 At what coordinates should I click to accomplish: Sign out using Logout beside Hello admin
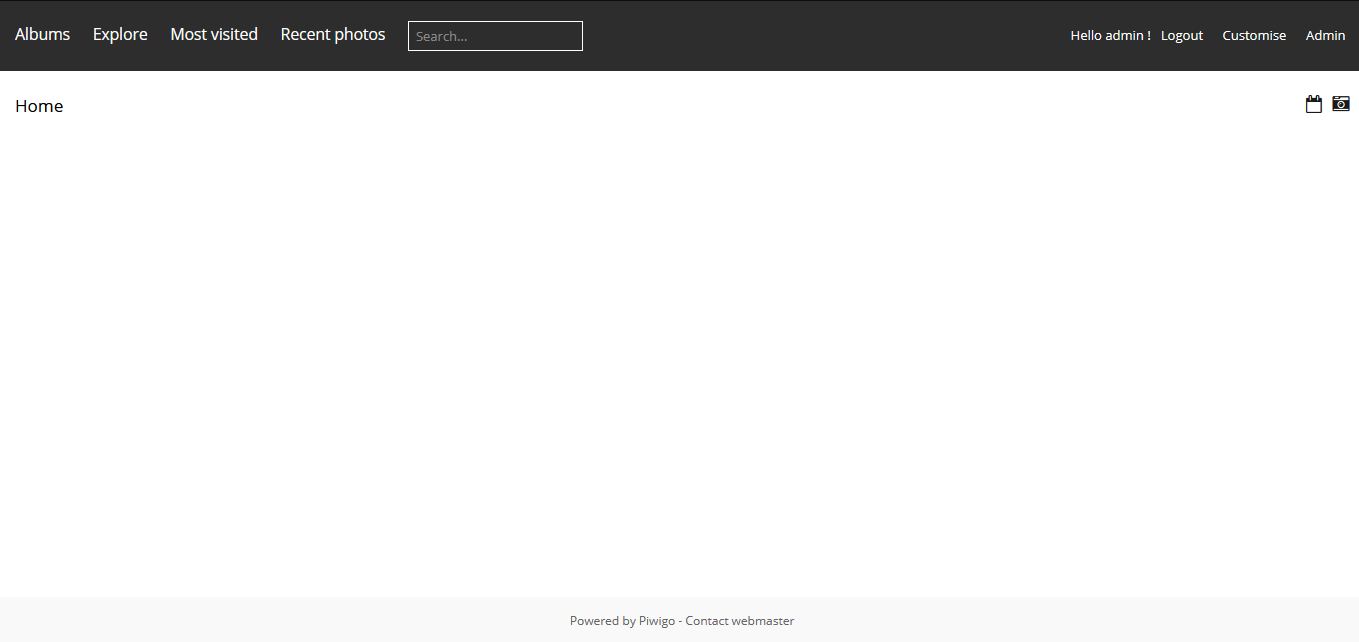pos(1182,36)
